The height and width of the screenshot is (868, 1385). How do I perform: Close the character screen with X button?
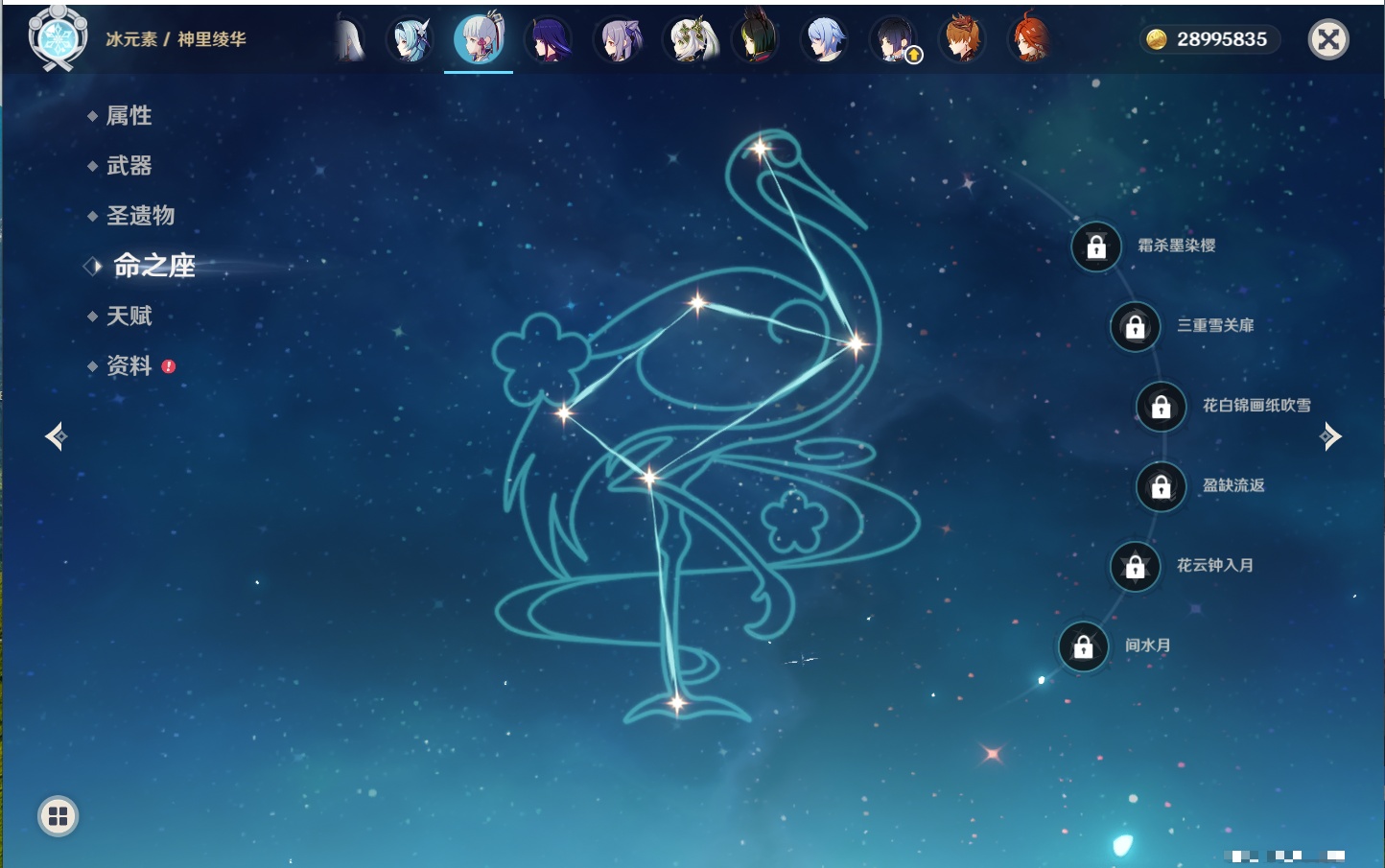pos(1328,39)
